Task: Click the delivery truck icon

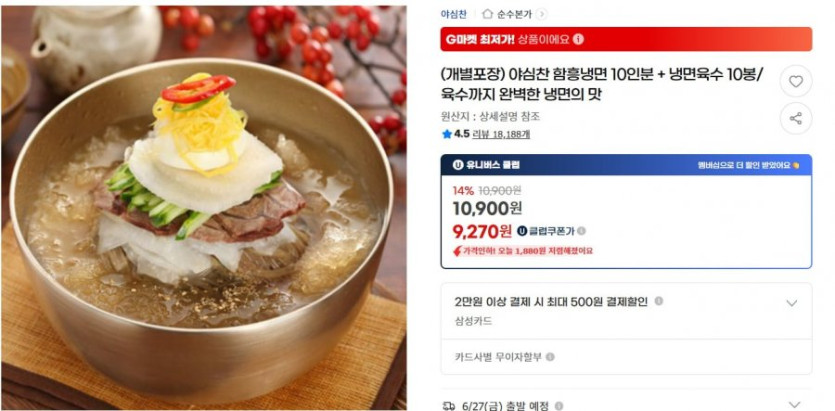Action: tap(448, 406)
